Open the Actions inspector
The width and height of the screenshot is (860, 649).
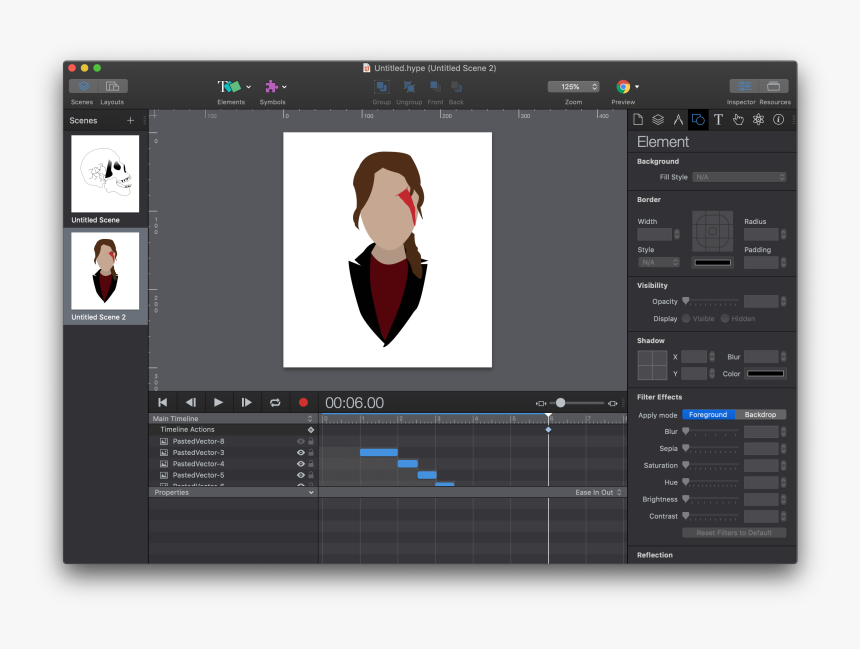tap(737, 119)
